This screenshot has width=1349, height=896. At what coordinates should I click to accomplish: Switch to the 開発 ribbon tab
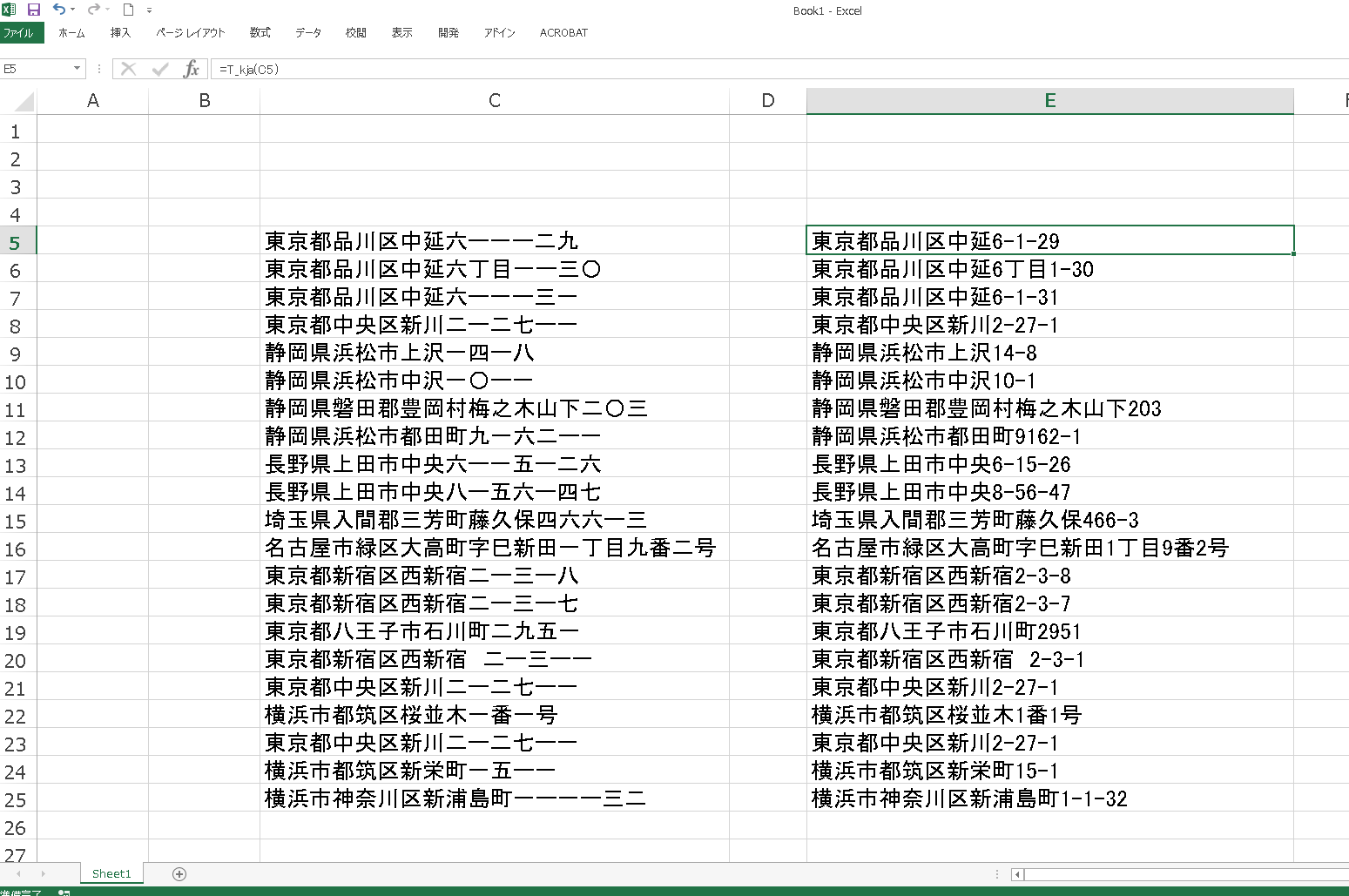coord(449,33)
